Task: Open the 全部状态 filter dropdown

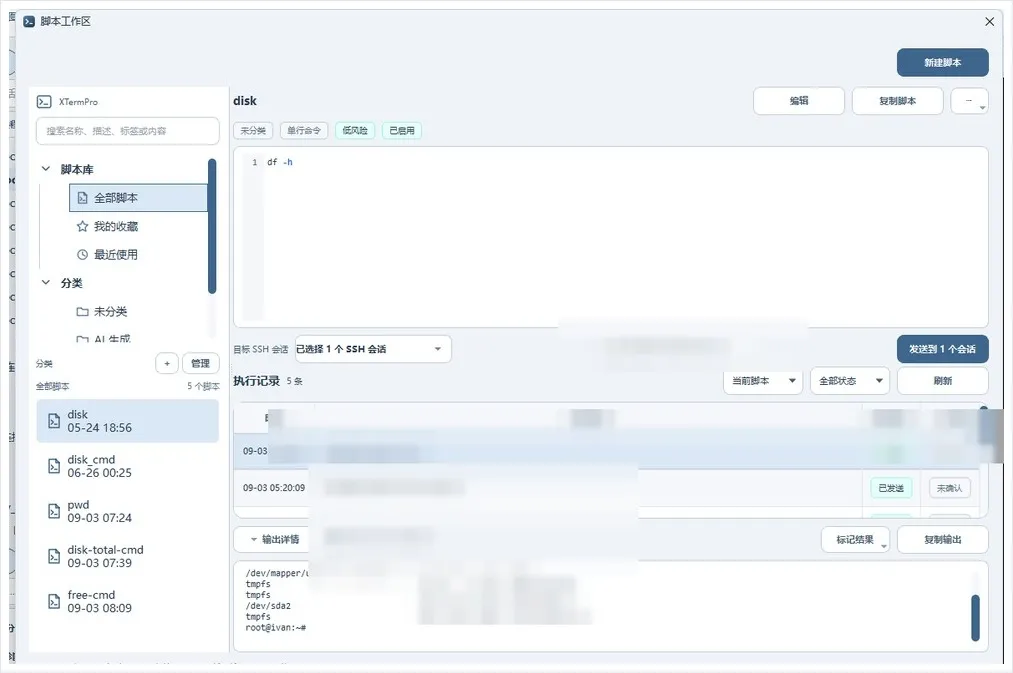Action: pos(850,381)
